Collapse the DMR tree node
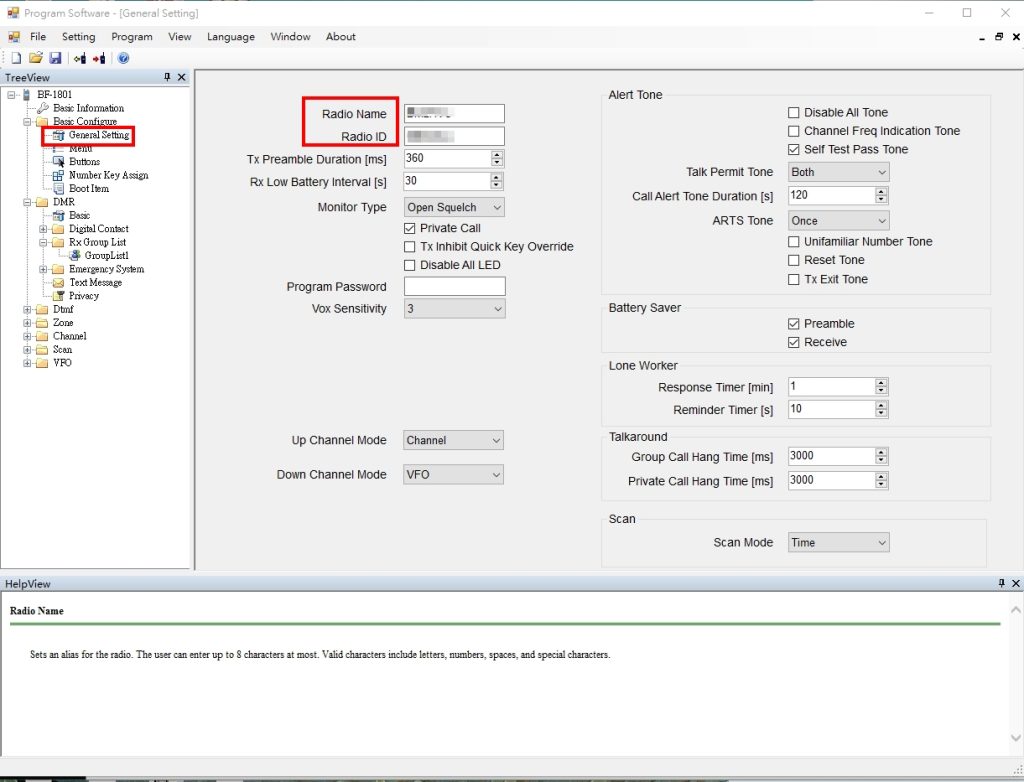The image size is (1024, 782). [27, 202]
